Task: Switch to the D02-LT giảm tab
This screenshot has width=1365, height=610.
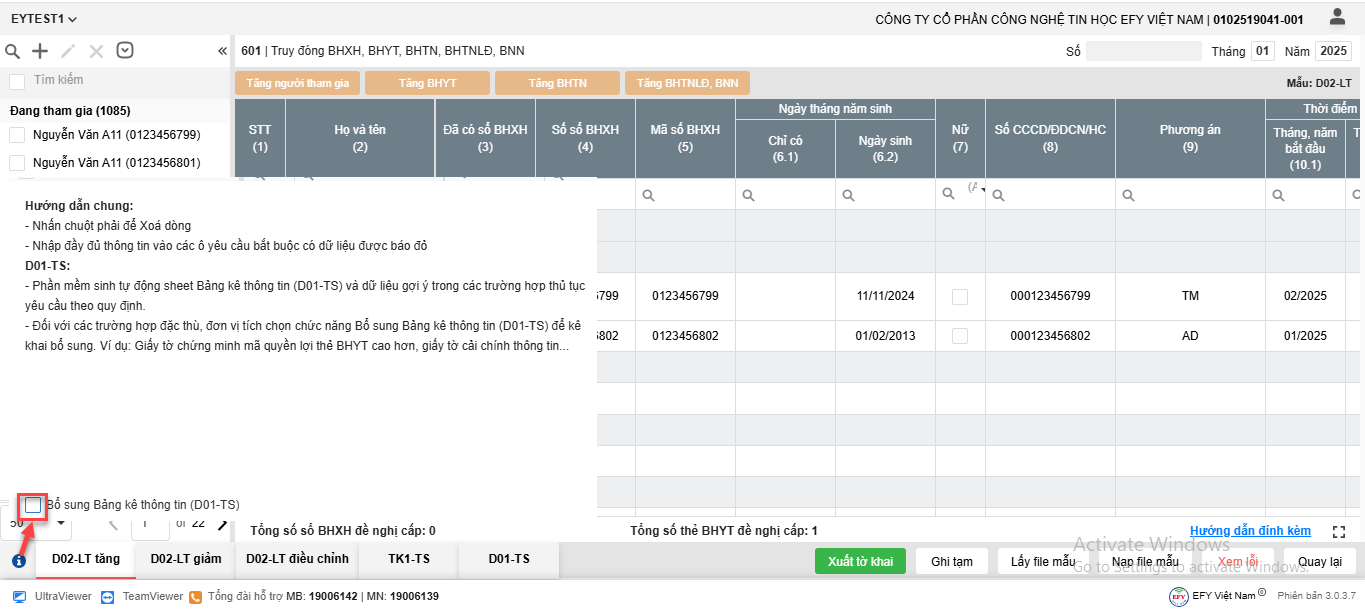Action: coord(185,559)
